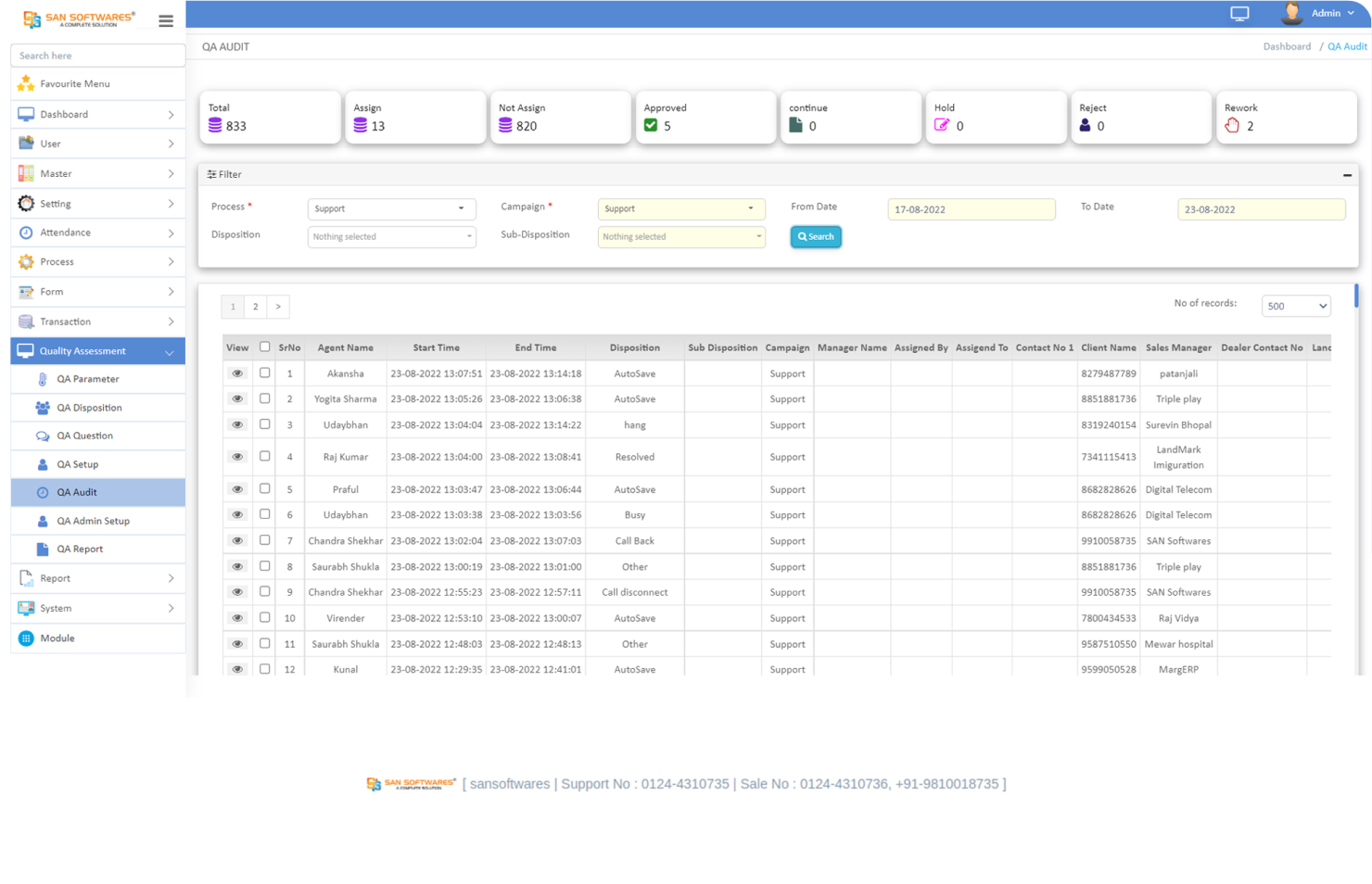Open eye icon for Raj Kumar row
1372x884 pixels.
coord(237,457)
